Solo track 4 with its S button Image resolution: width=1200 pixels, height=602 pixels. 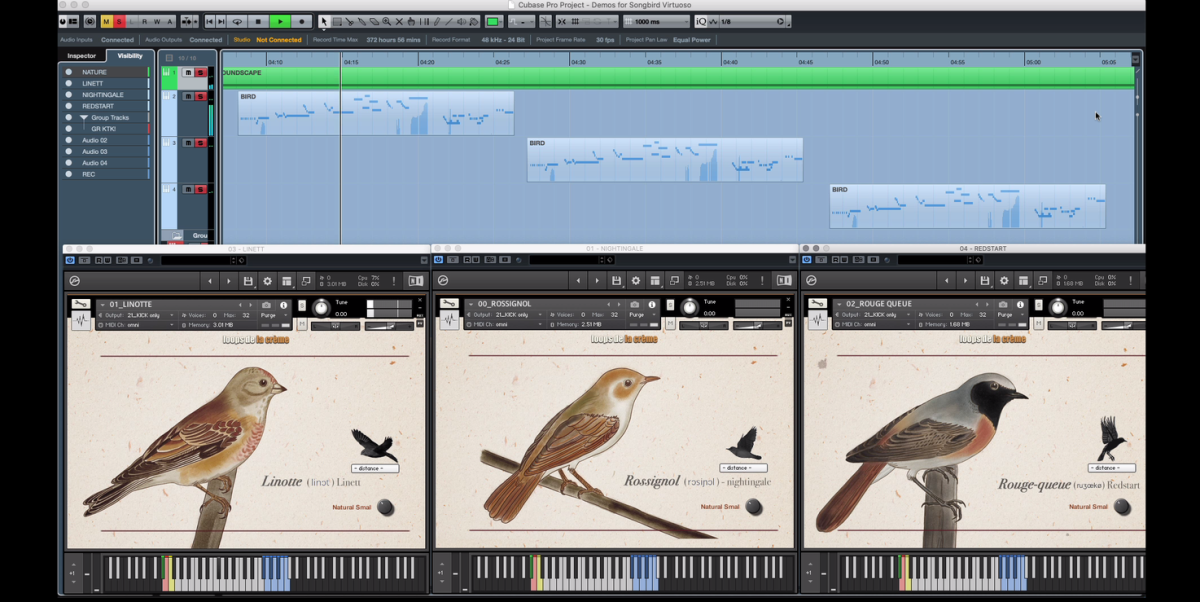pos(200,189)
